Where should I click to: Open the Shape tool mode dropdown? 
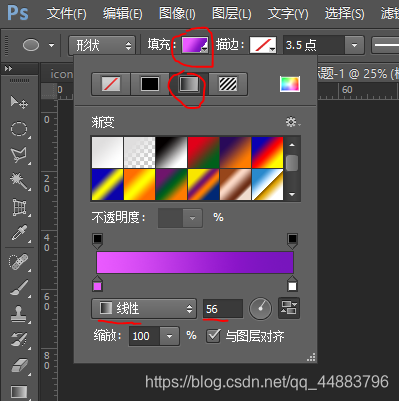102,45
